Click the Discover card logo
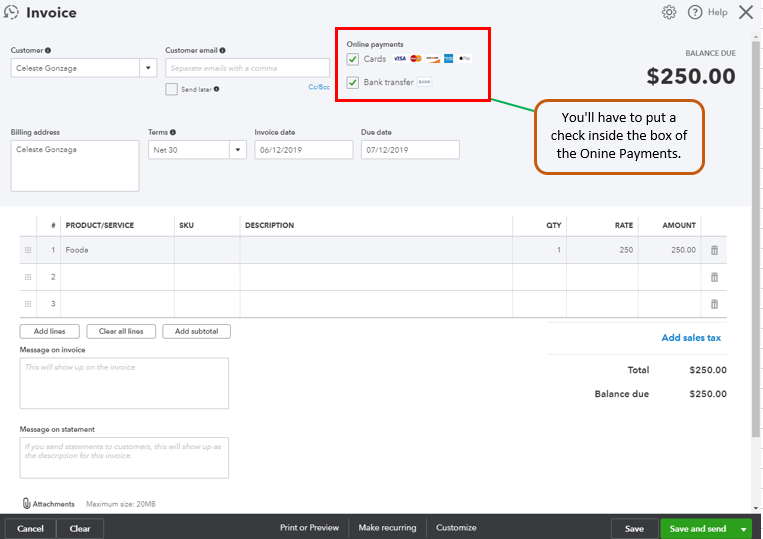The image size is (763, 539). pyautogui.click(x=432, y=58)
